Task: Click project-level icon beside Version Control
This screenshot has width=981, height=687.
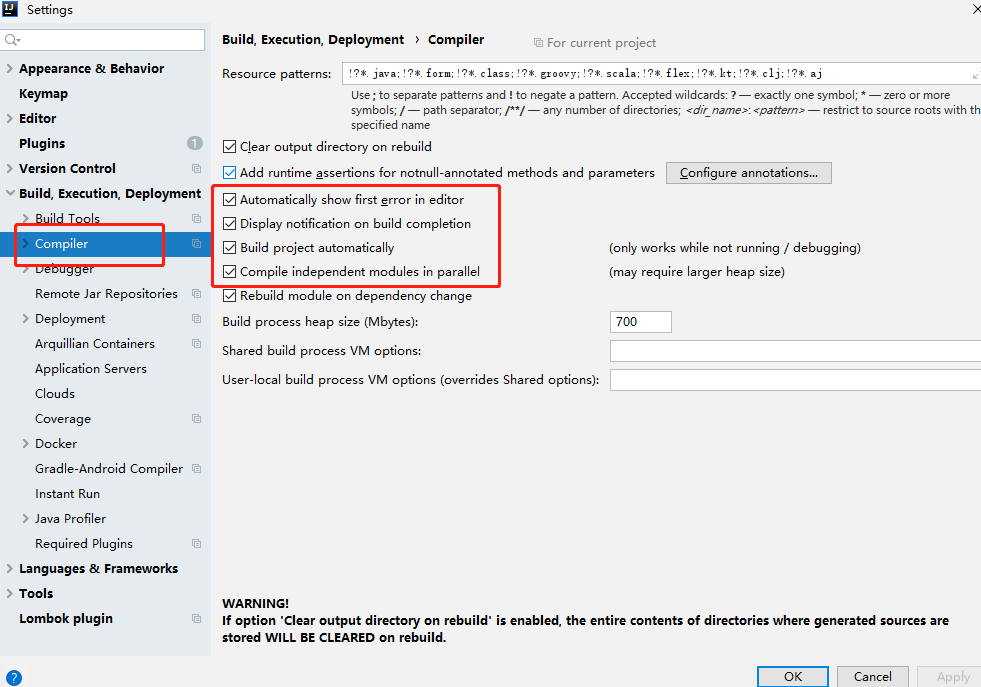Action: pyautogui.click(x=196, y=168)
